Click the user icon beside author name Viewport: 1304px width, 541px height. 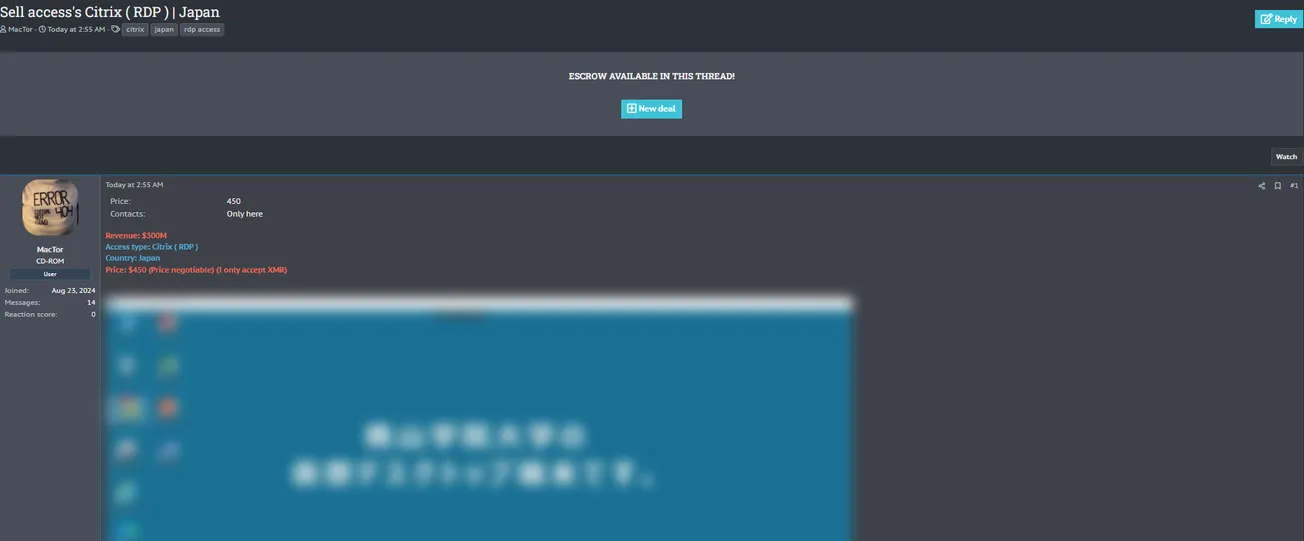coord(3,30)
